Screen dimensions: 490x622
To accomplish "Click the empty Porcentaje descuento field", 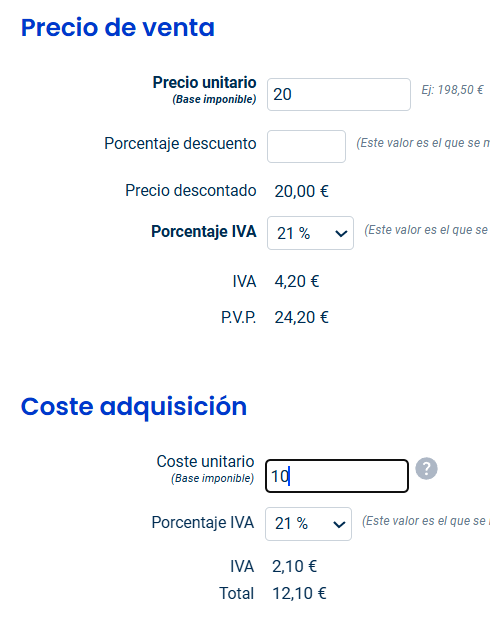I will point(306,146).
